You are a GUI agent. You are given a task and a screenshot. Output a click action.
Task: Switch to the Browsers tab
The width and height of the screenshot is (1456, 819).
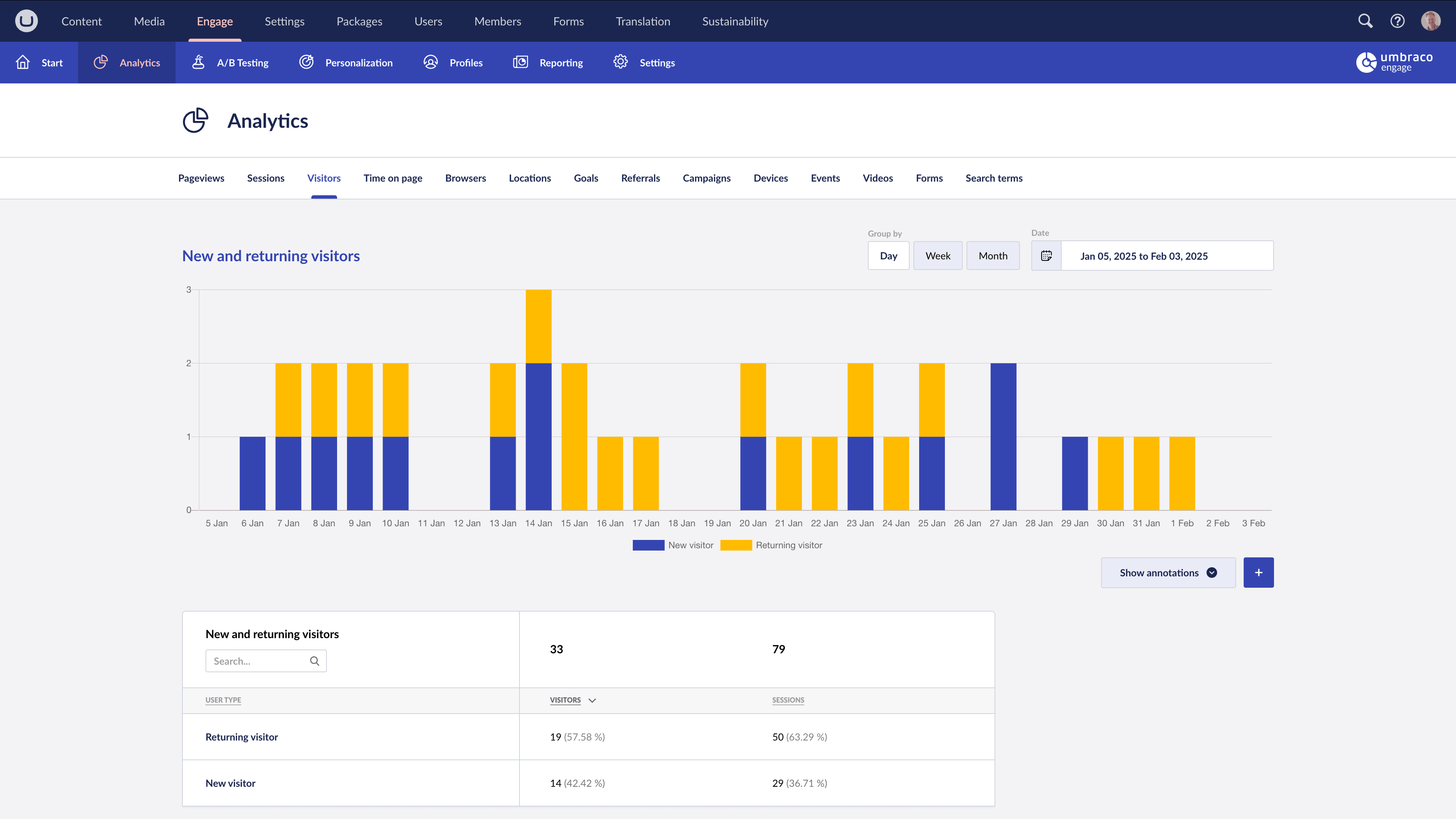point(465,178)
